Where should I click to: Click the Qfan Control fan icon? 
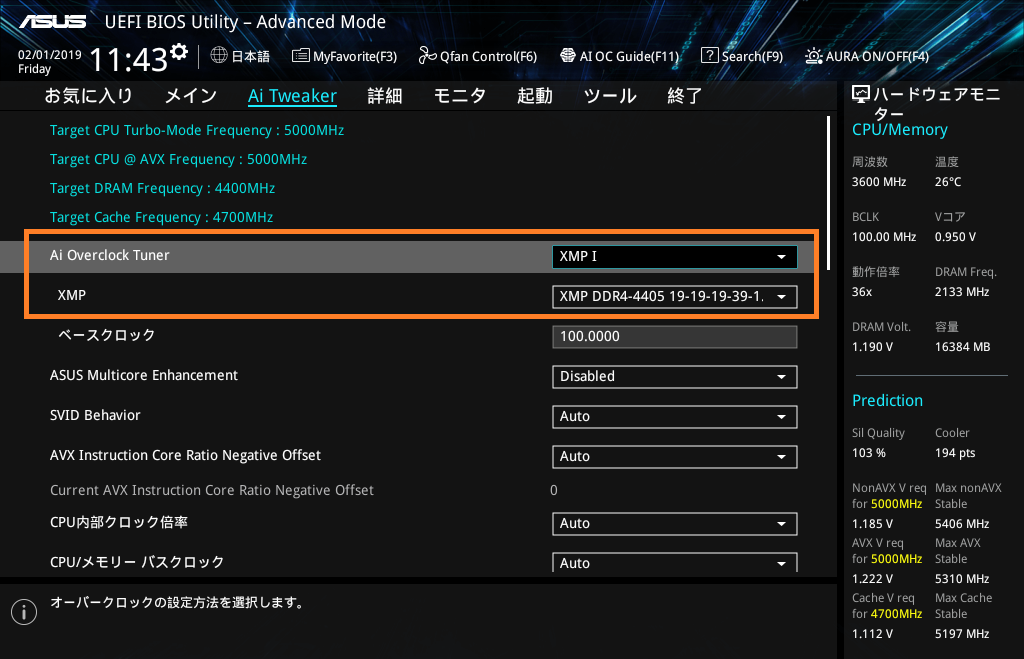pos(427,56)
